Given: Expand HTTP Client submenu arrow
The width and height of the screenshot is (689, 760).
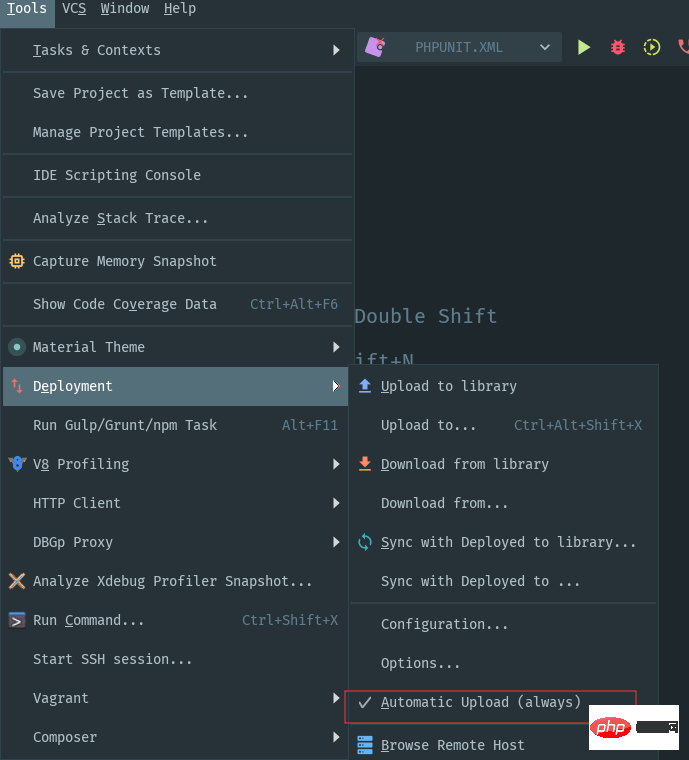Looking at the screenshot, I should (336, 503).
